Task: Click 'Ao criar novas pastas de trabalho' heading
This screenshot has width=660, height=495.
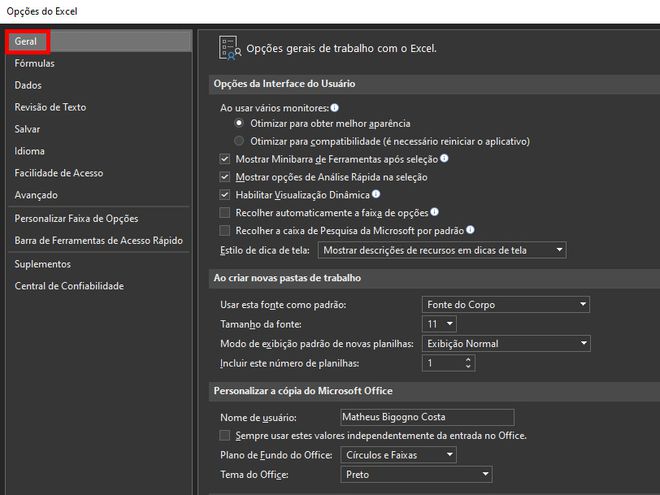Action: 287,278
